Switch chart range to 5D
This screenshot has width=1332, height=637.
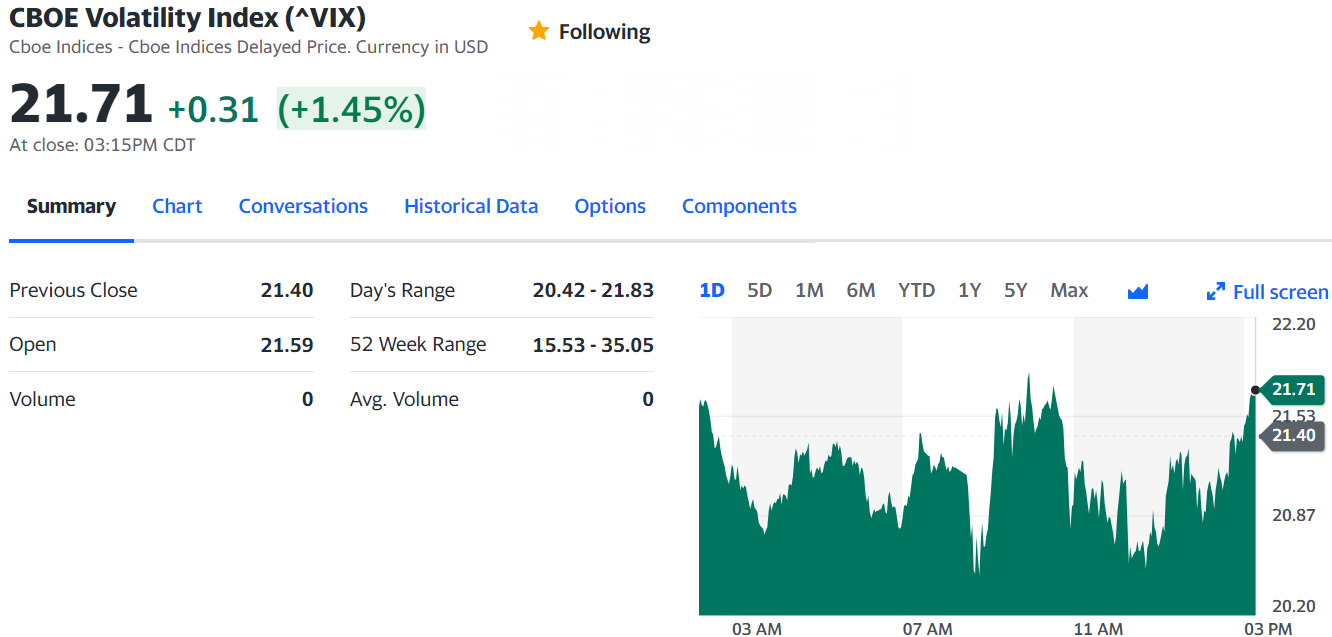[x=760, y=290]
